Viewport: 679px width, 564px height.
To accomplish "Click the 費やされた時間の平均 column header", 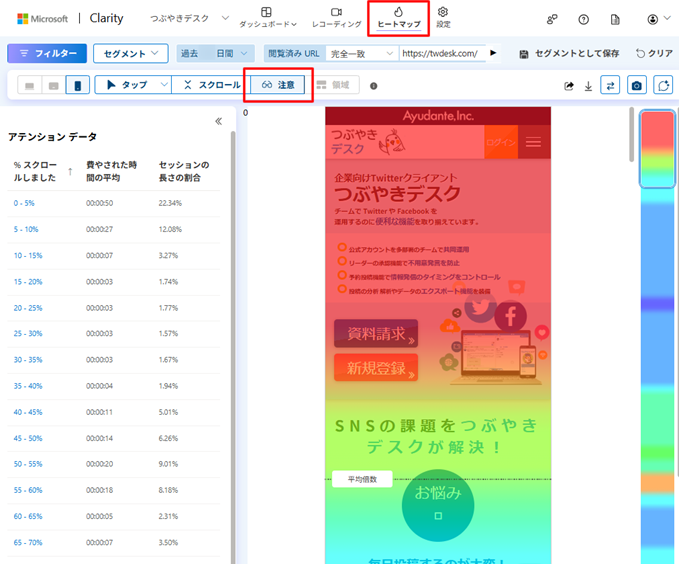I will [111, 171].
